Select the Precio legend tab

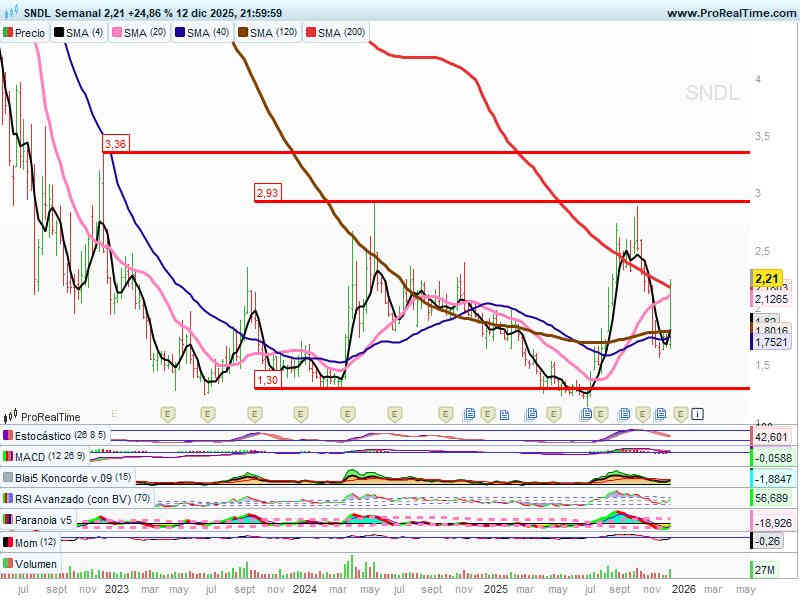click(x=25, y=33)
